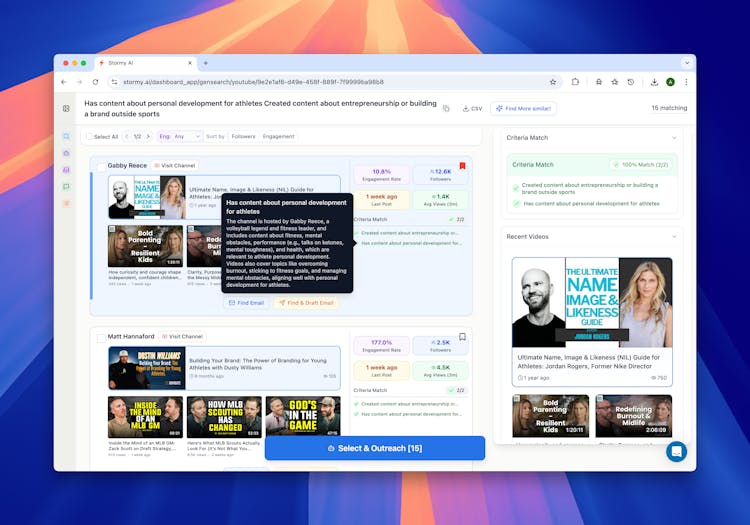Toggle the sidebar panel icon at top left
The image size is (750, 525).
(x=66, y=108)
